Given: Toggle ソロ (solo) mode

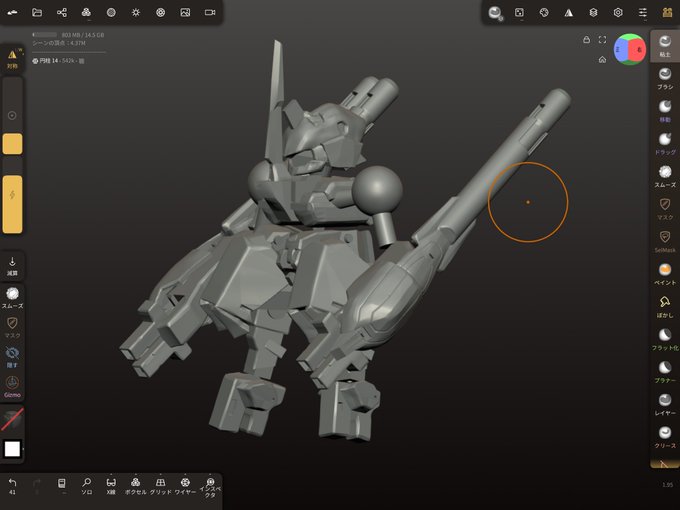Looking at the screenshot, I should pos(86,486).
